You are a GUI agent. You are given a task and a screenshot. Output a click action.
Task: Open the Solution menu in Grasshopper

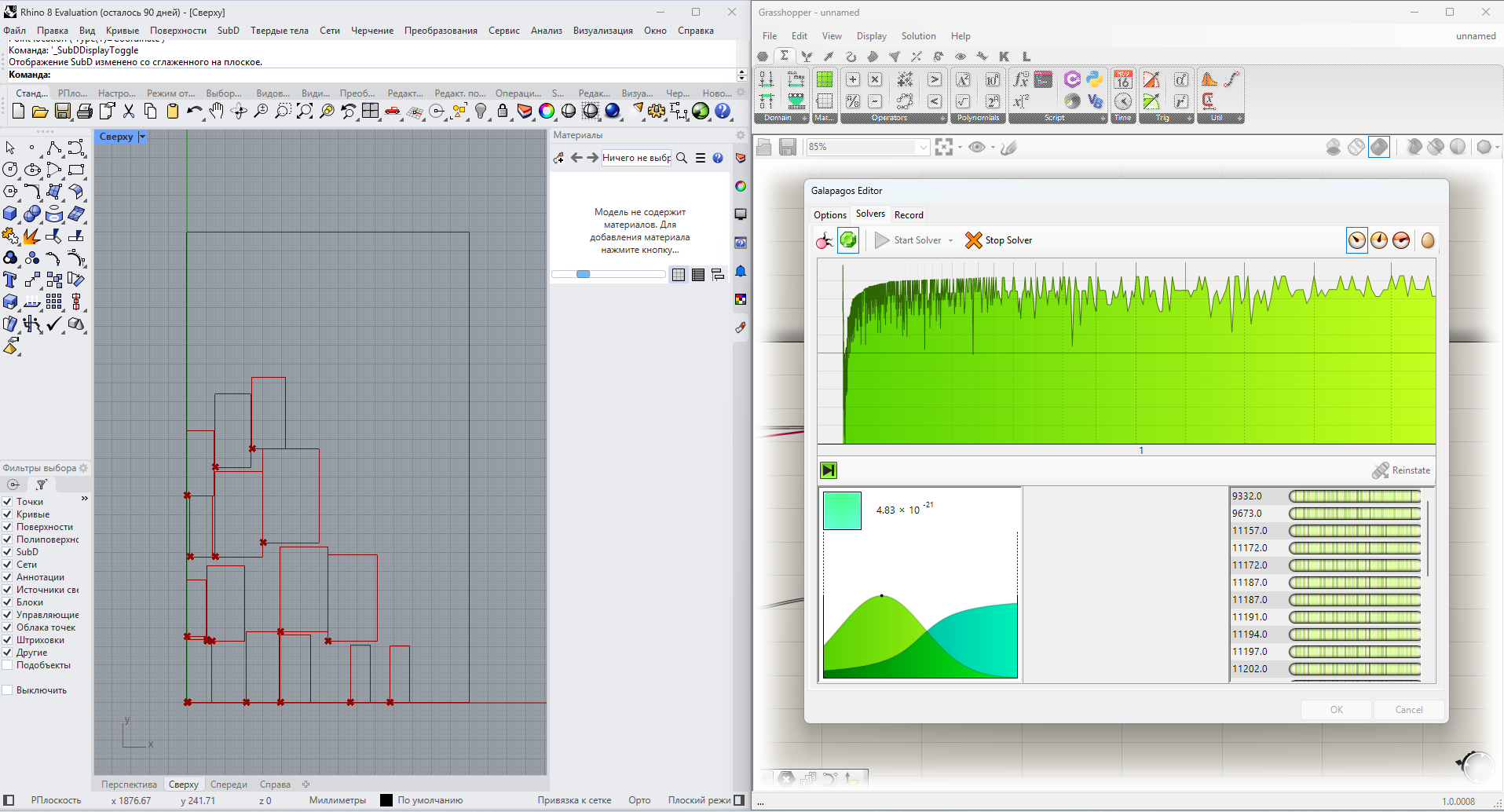tap(918, 36)
